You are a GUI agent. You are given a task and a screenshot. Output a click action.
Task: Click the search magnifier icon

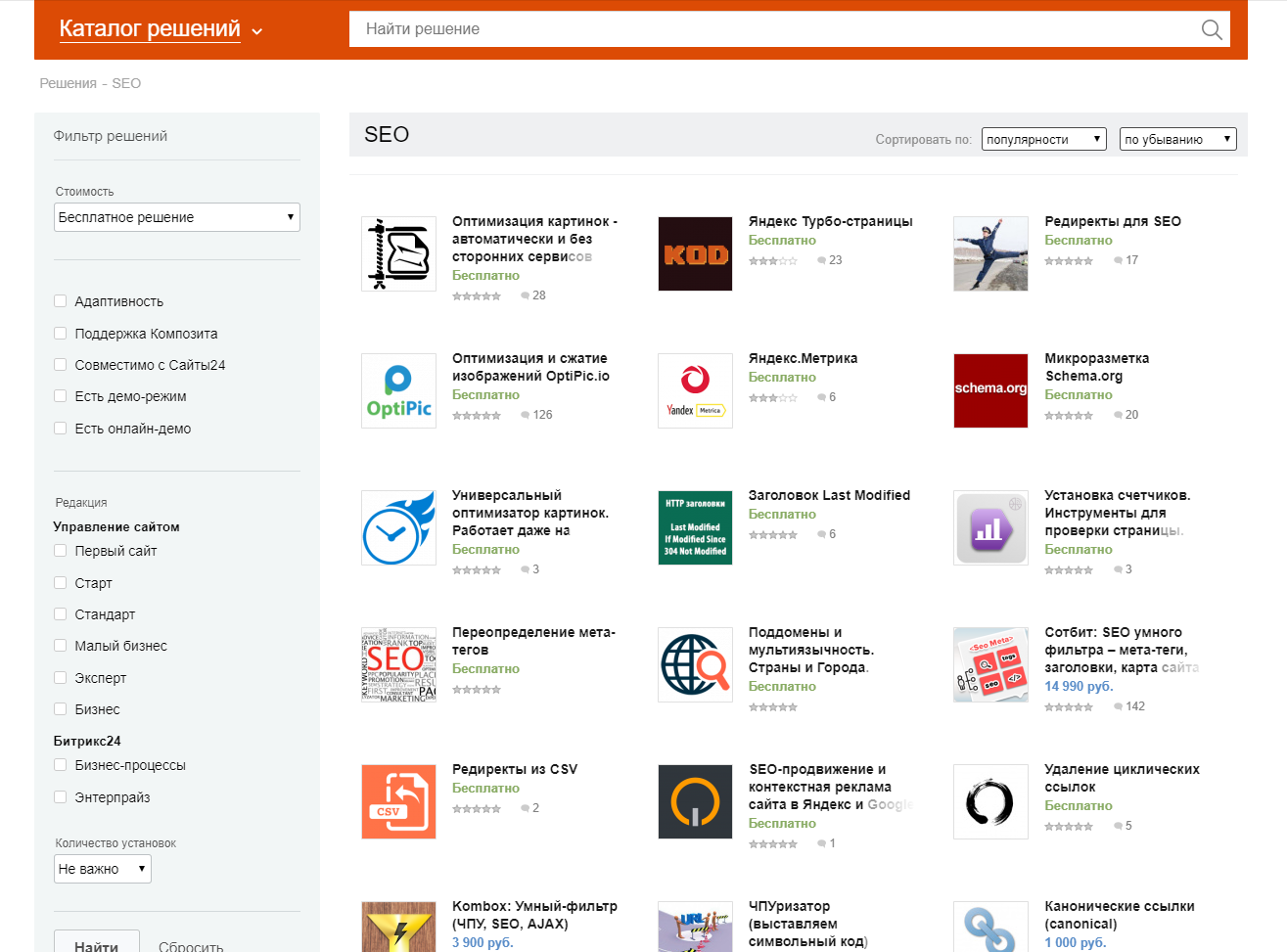coord(1212,29)
